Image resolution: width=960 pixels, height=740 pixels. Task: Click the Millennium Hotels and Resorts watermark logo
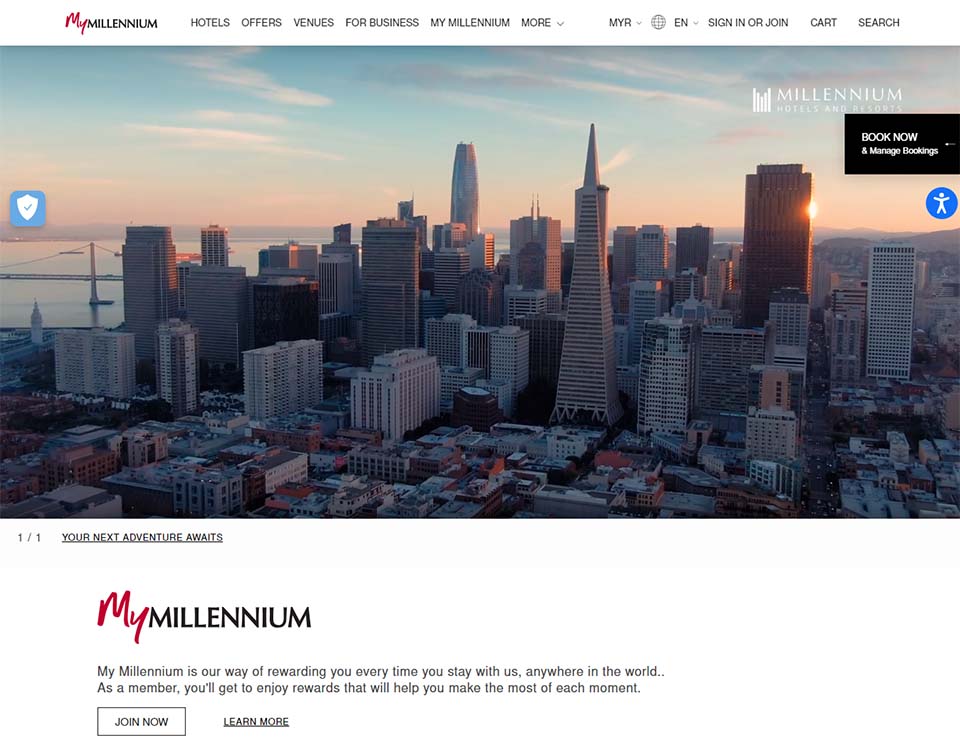coord(827,100)
